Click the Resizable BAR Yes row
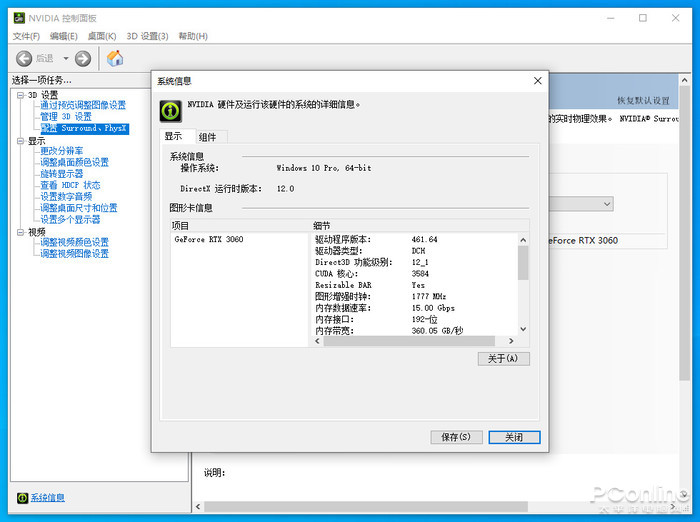 pyautogui.click(x=370, y=285)
